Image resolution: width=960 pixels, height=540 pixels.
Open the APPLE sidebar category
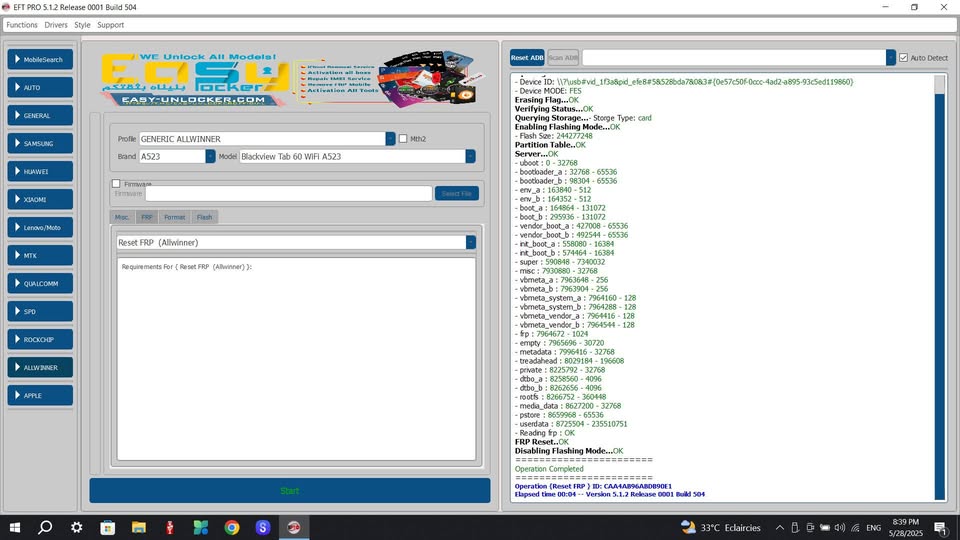tap(40, 396)
